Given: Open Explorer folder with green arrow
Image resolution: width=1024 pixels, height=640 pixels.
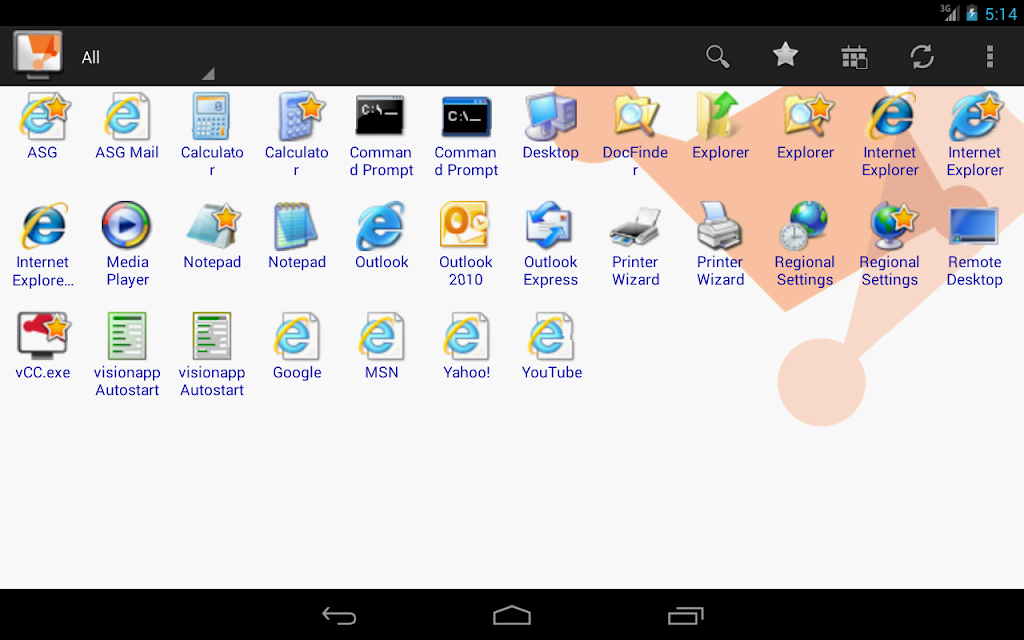Looking at the screenshot, I should pos(720,127).
